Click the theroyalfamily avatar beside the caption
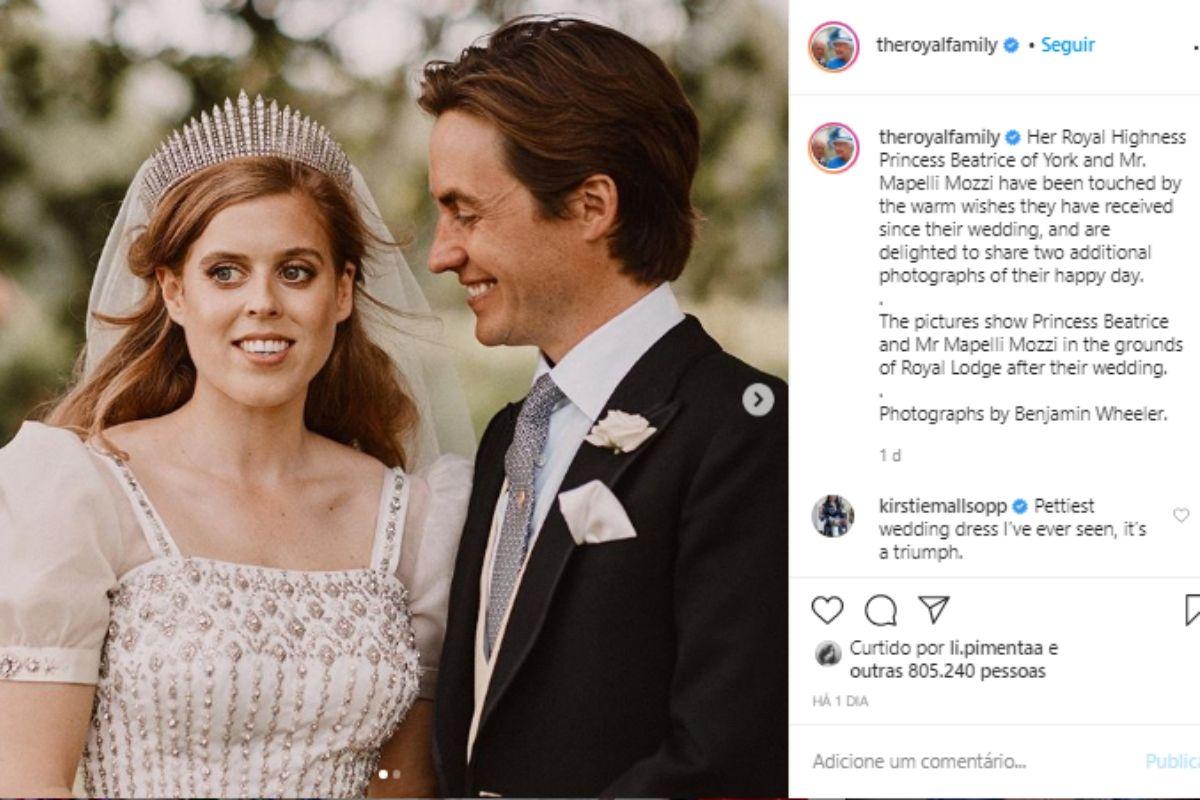1200x800 pixels. click(834, 148)
